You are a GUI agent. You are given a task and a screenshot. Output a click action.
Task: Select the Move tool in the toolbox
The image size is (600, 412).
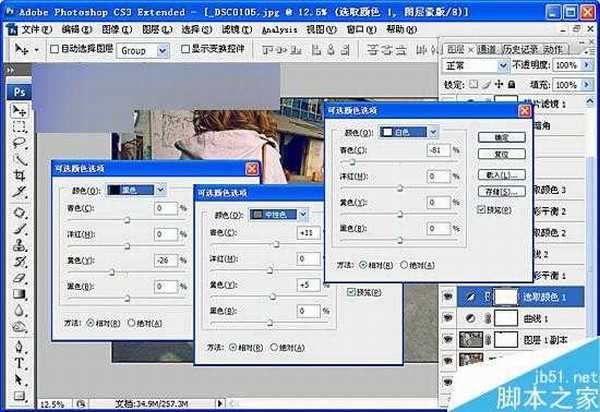pos(19,111)
